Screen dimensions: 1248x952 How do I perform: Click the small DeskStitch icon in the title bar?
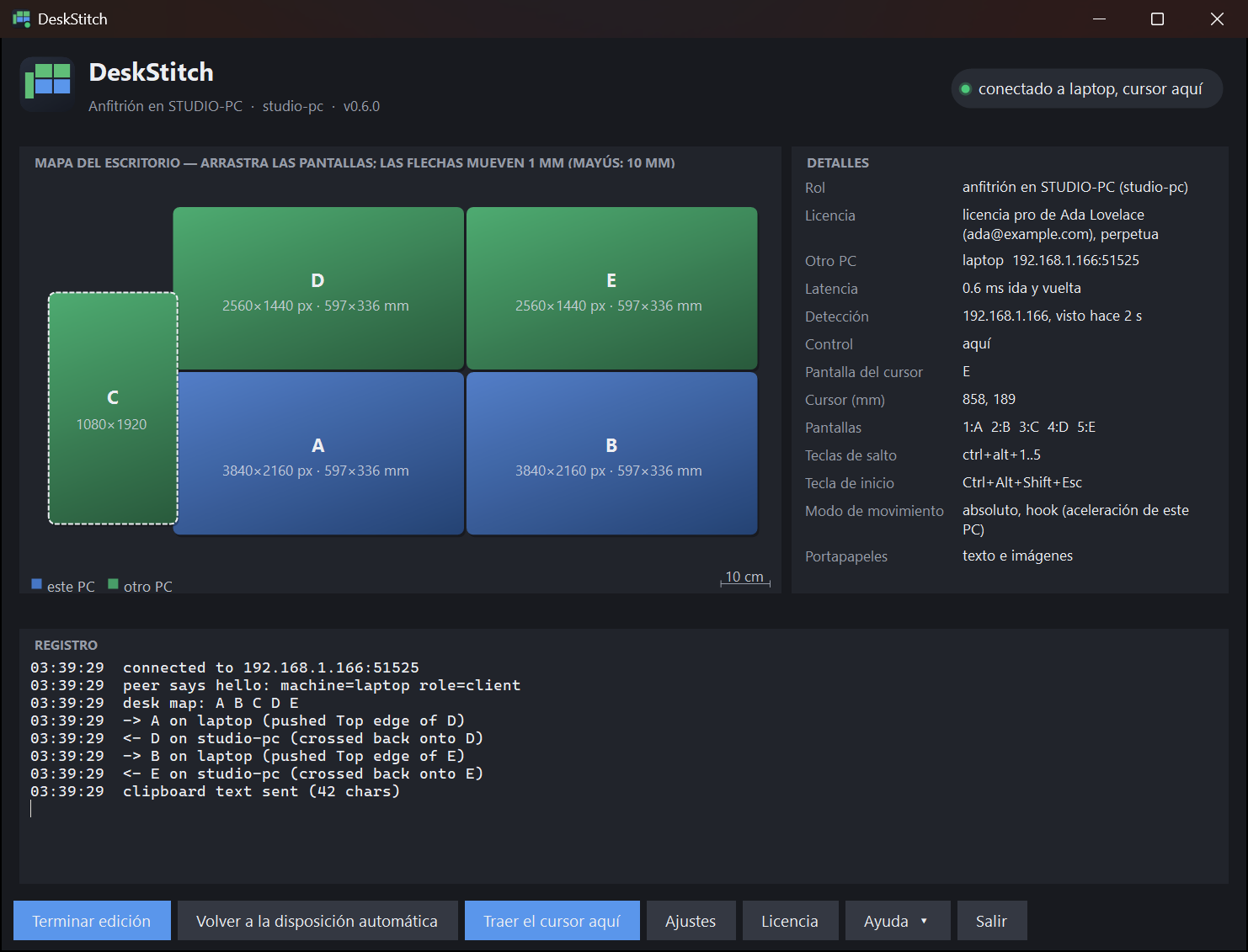pos(21,19)
